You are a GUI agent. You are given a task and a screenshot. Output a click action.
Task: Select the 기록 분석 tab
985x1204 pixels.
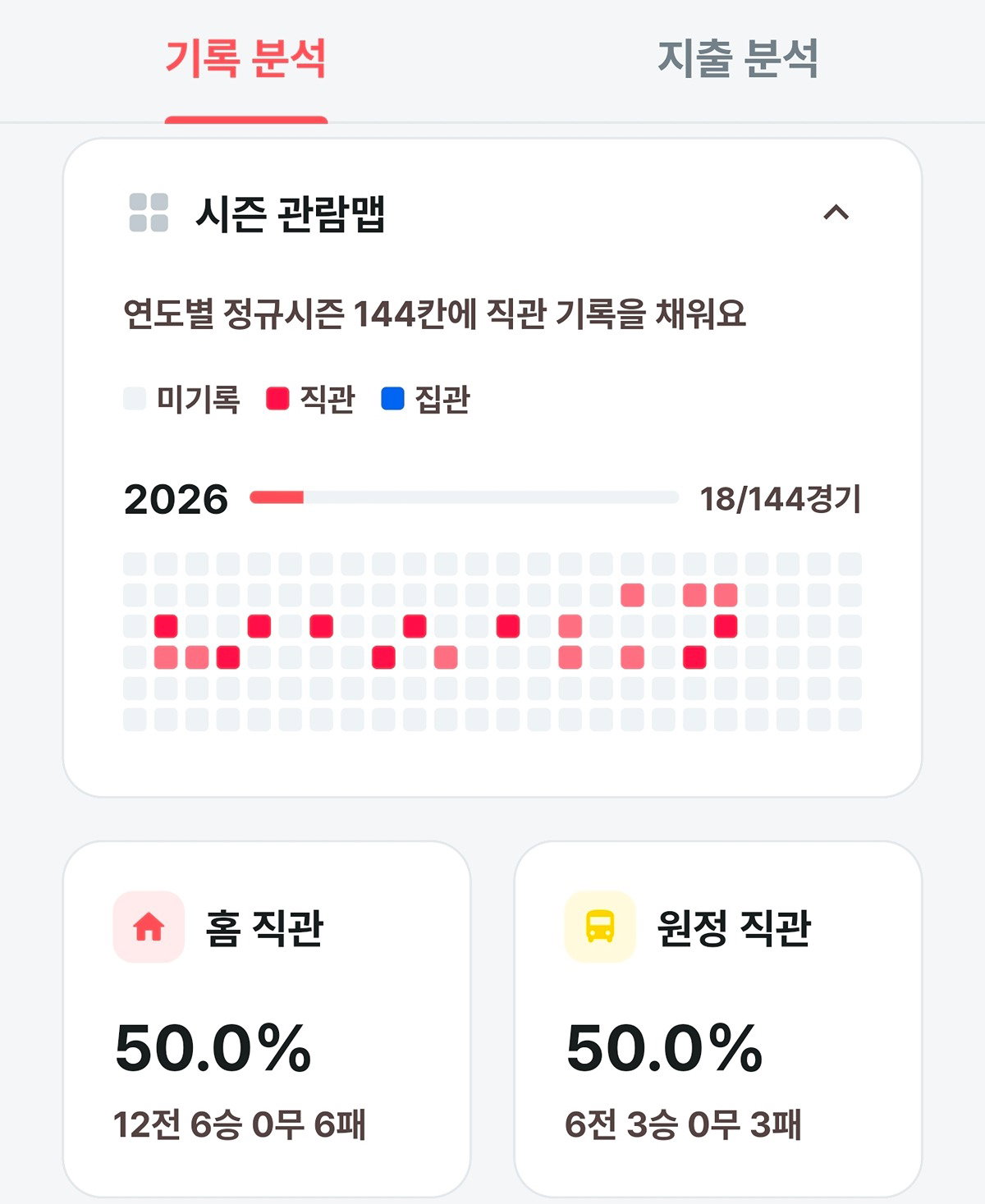coord(246,58)
